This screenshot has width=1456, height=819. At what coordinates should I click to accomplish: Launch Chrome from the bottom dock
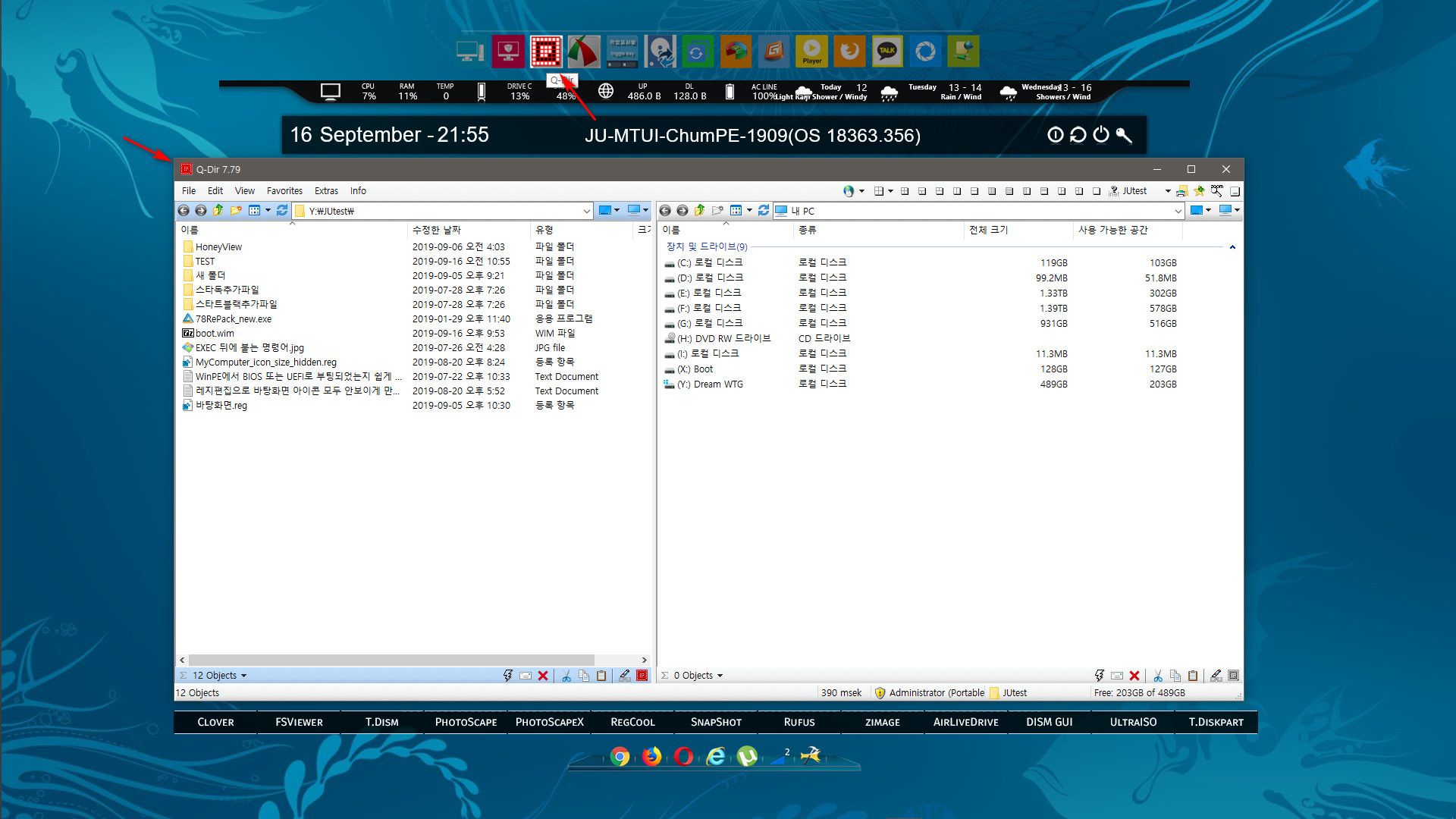620,756
